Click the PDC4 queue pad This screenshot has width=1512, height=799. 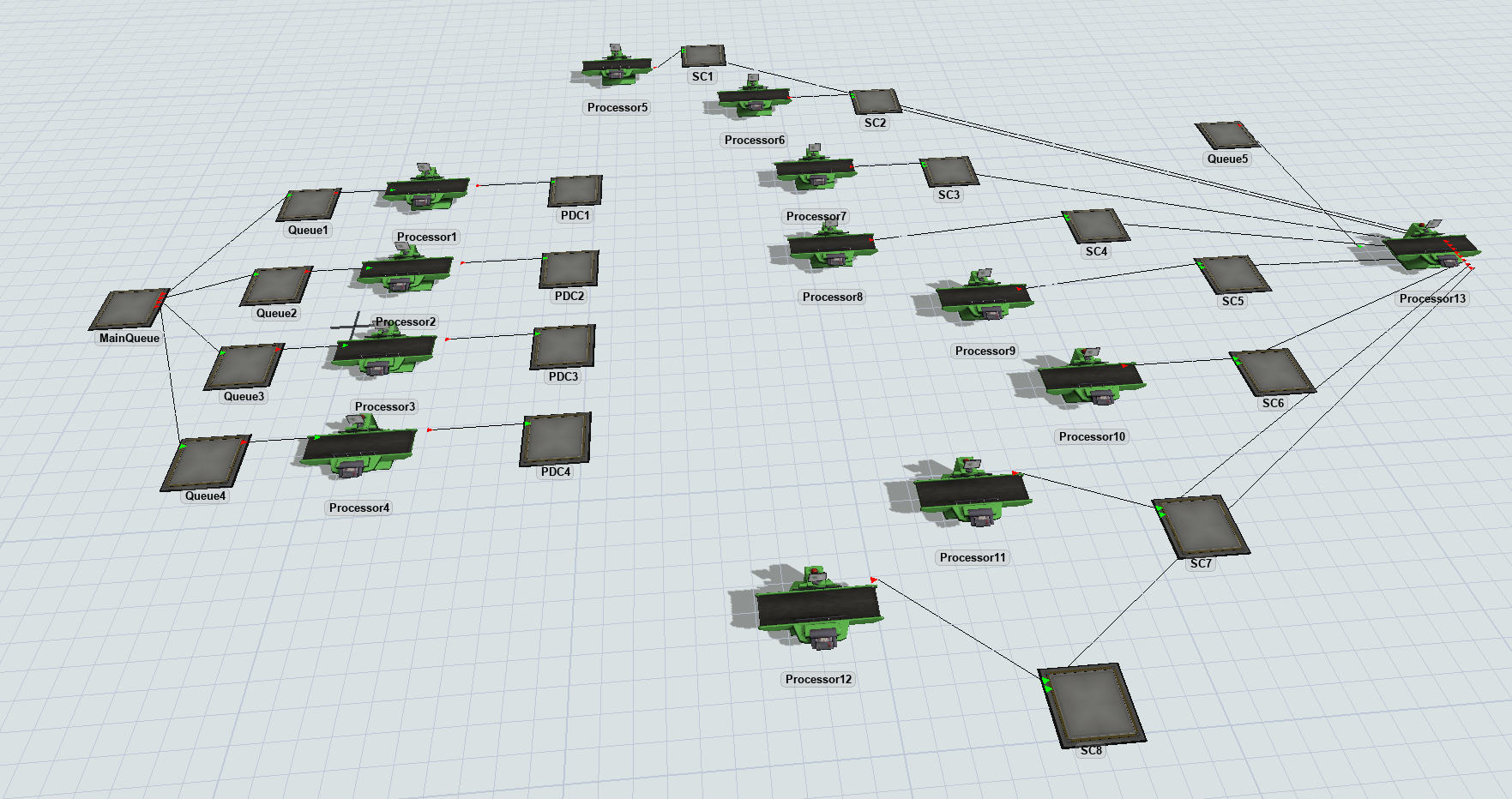pos(556,440)
